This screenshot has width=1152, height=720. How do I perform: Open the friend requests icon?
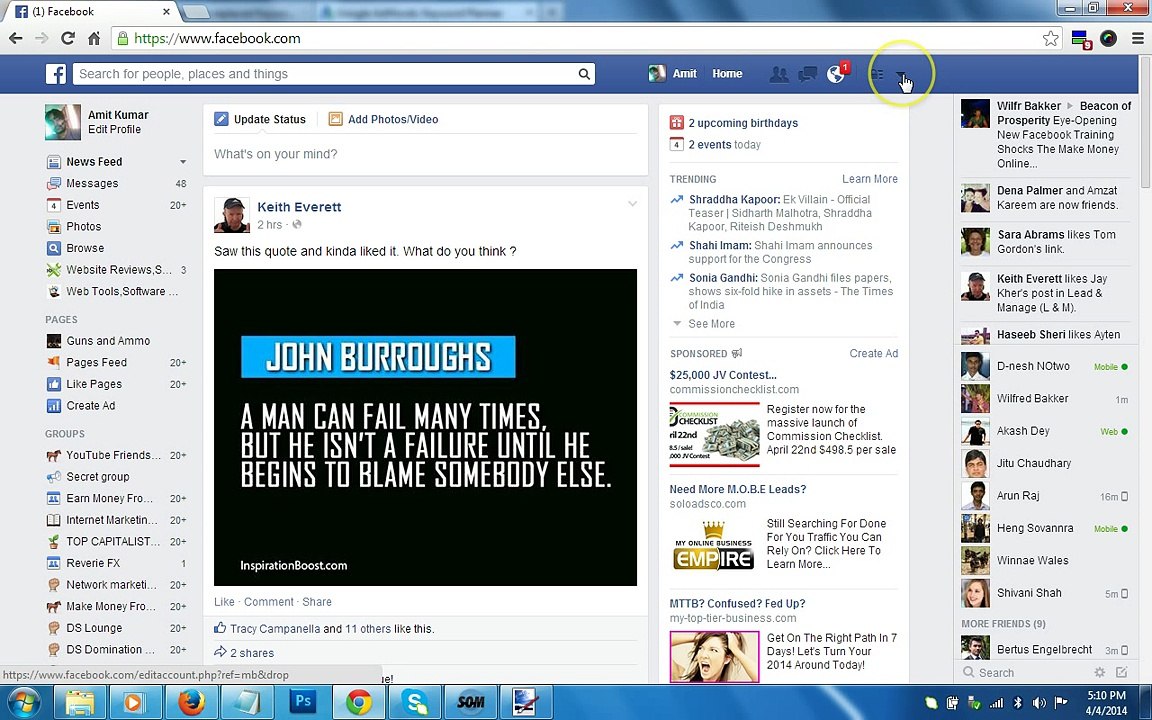pyautogui.click(x=779, y=73)
